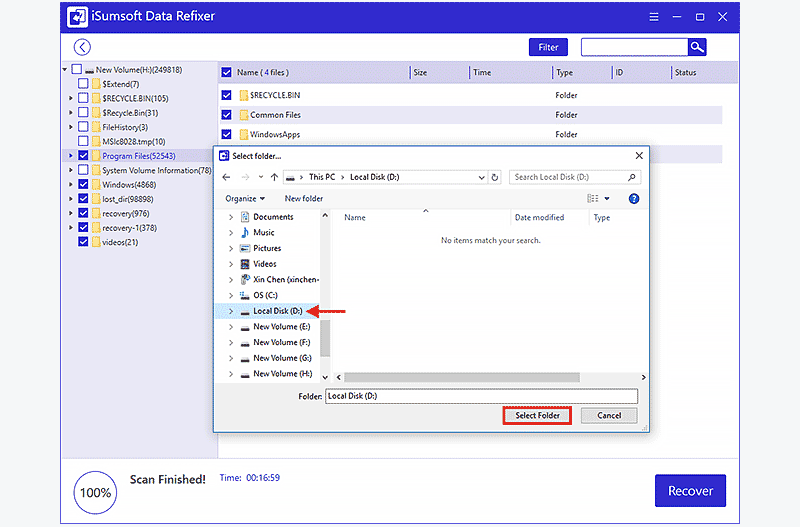This screenshot has width=800, height=527.
Task: Expand FileHistory(3) tree node
Action: coord(71,127)
